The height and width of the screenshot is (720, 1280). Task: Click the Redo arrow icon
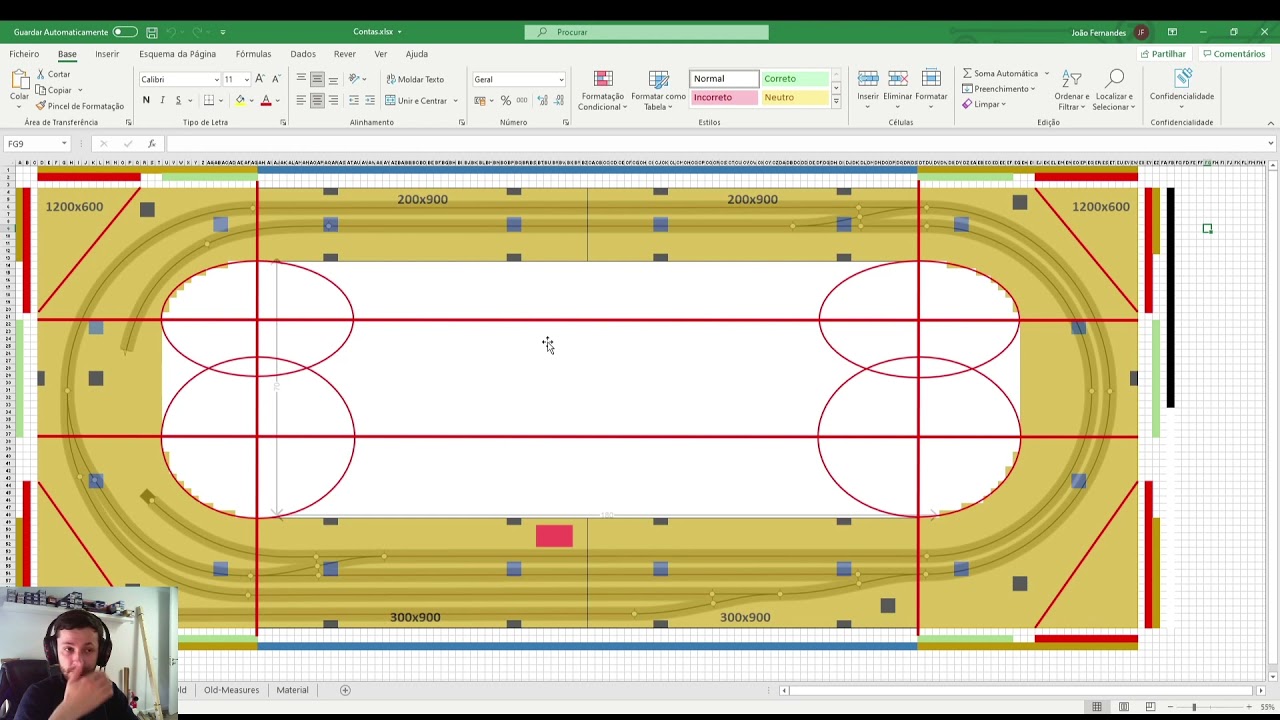198,32
